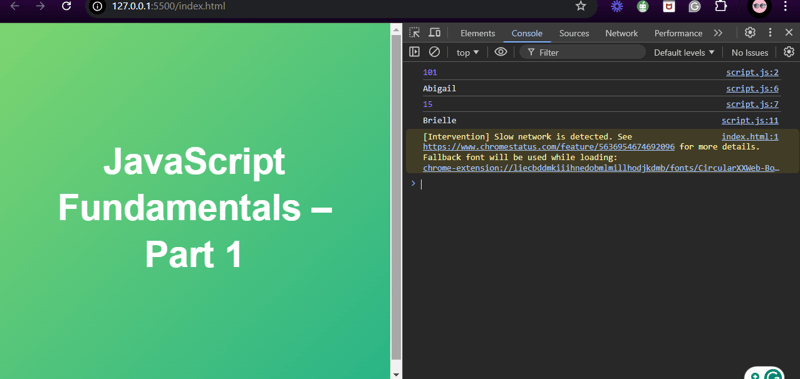
Task: Open DevTools customize three-dot menu
Action: tap(770, 33)
